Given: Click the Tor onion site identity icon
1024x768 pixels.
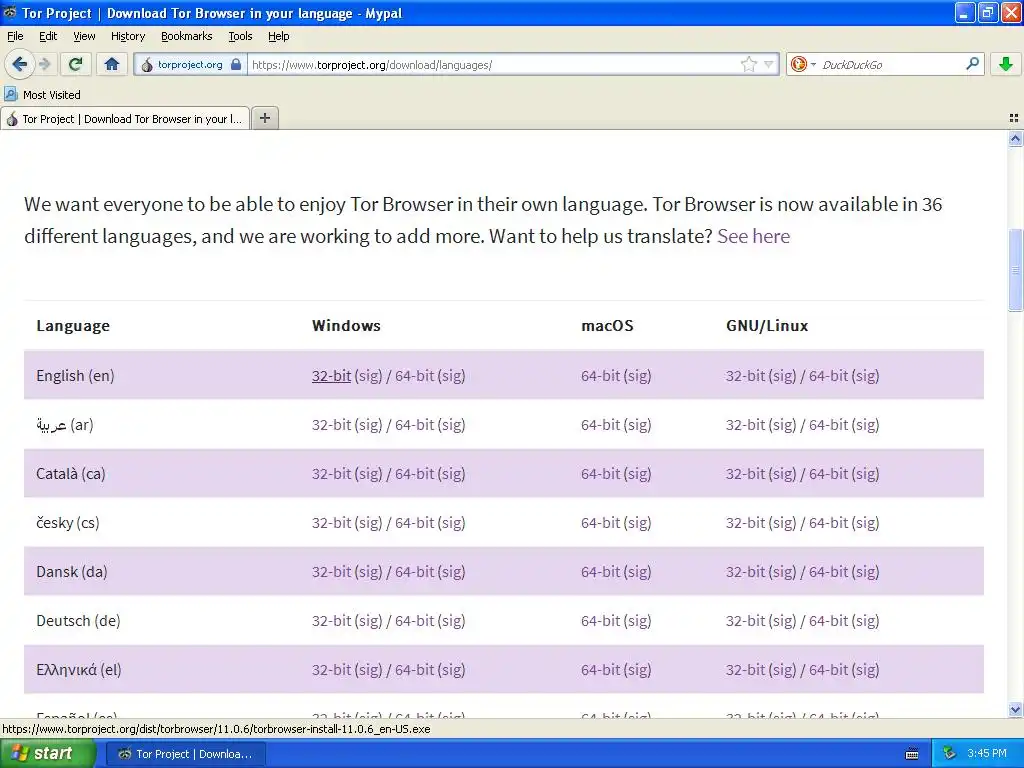Looking at the screenshot, I should coord(147,65).
